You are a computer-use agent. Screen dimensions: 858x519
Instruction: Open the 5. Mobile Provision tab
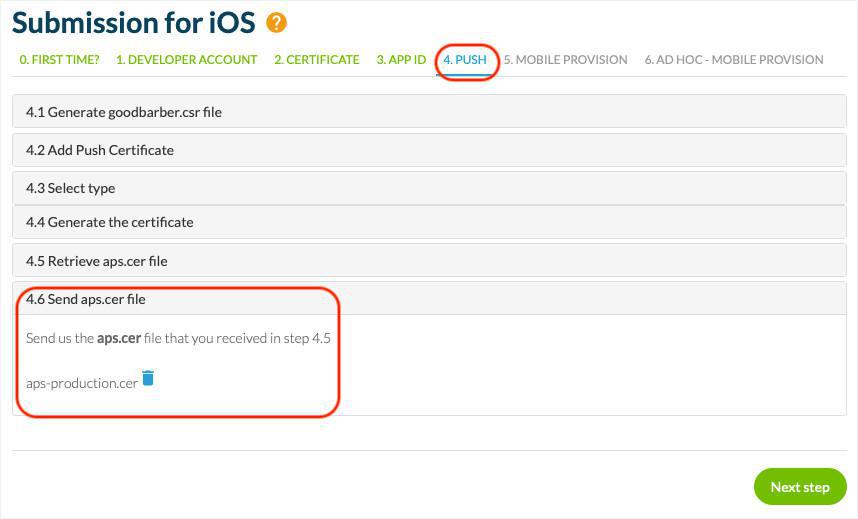565,60
